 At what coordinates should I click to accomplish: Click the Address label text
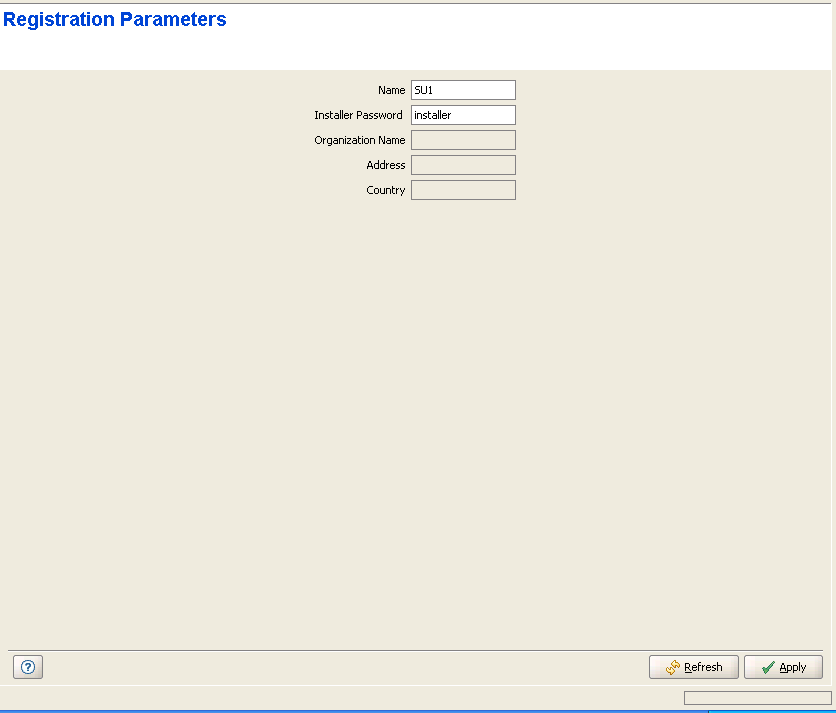tap(385, 165)
